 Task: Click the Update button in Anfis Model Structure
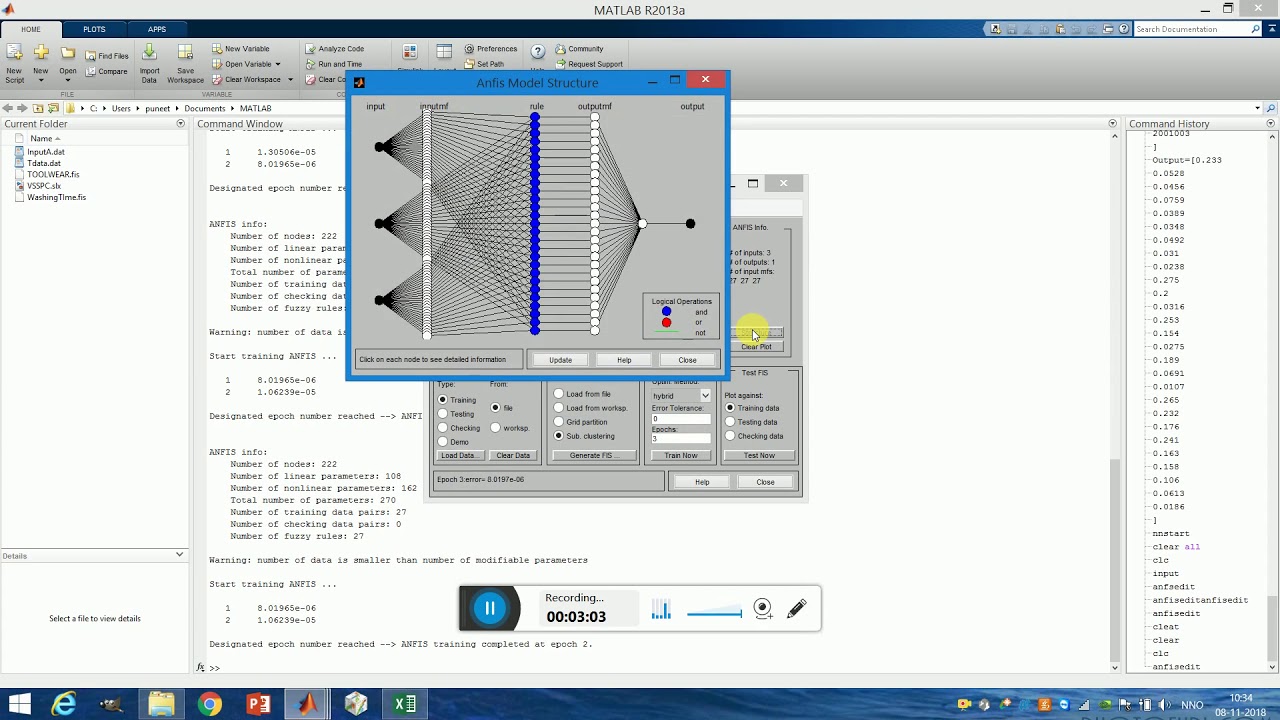[560, 360]
